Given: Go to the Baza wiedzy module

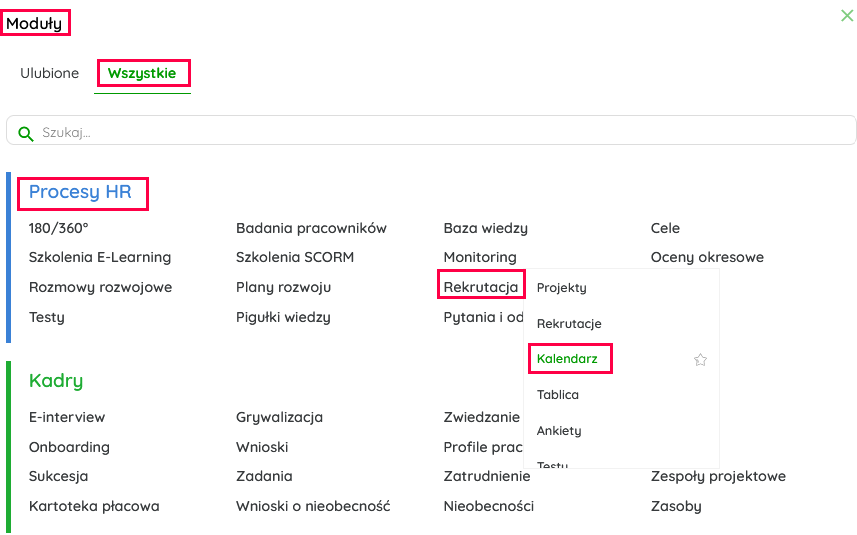Looking at the screenshot, I should coord(486,228).
